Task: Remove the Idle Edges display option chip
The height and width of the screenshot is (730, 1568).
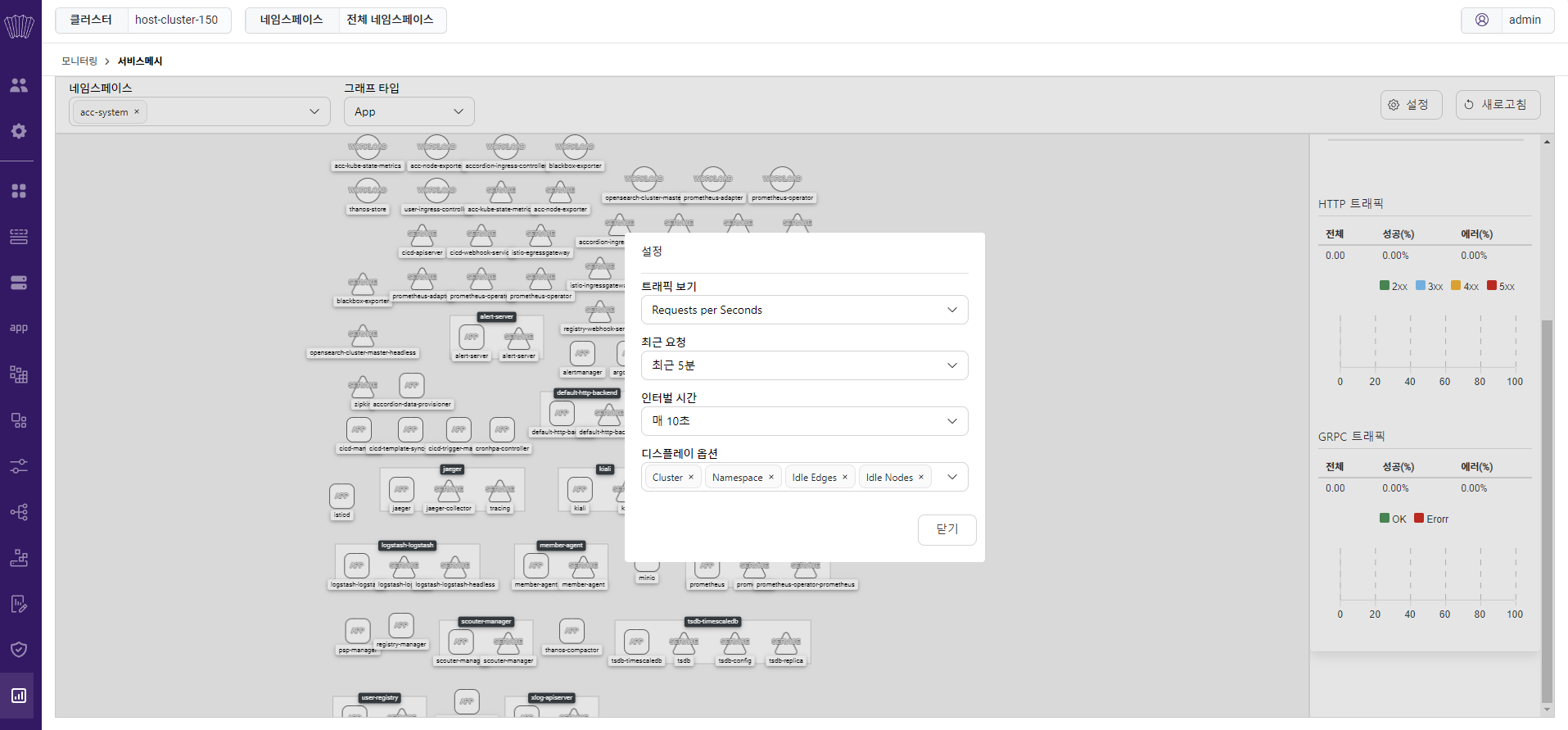Action: point(845,477)
